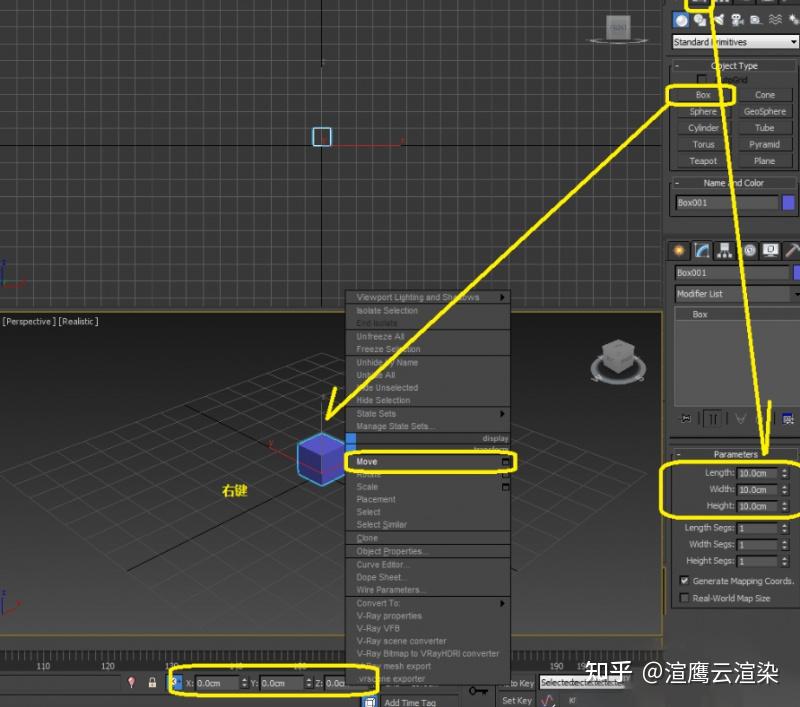Screen dimensions: 800x707
Task: Open the Standard Primitives dropdown
Action: [735, 41]
